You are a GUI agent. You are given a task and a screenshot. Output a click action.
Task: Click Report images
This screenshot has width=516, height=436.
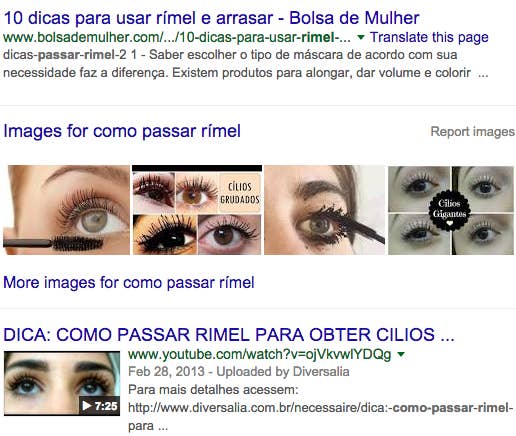(x=473, y=131)
